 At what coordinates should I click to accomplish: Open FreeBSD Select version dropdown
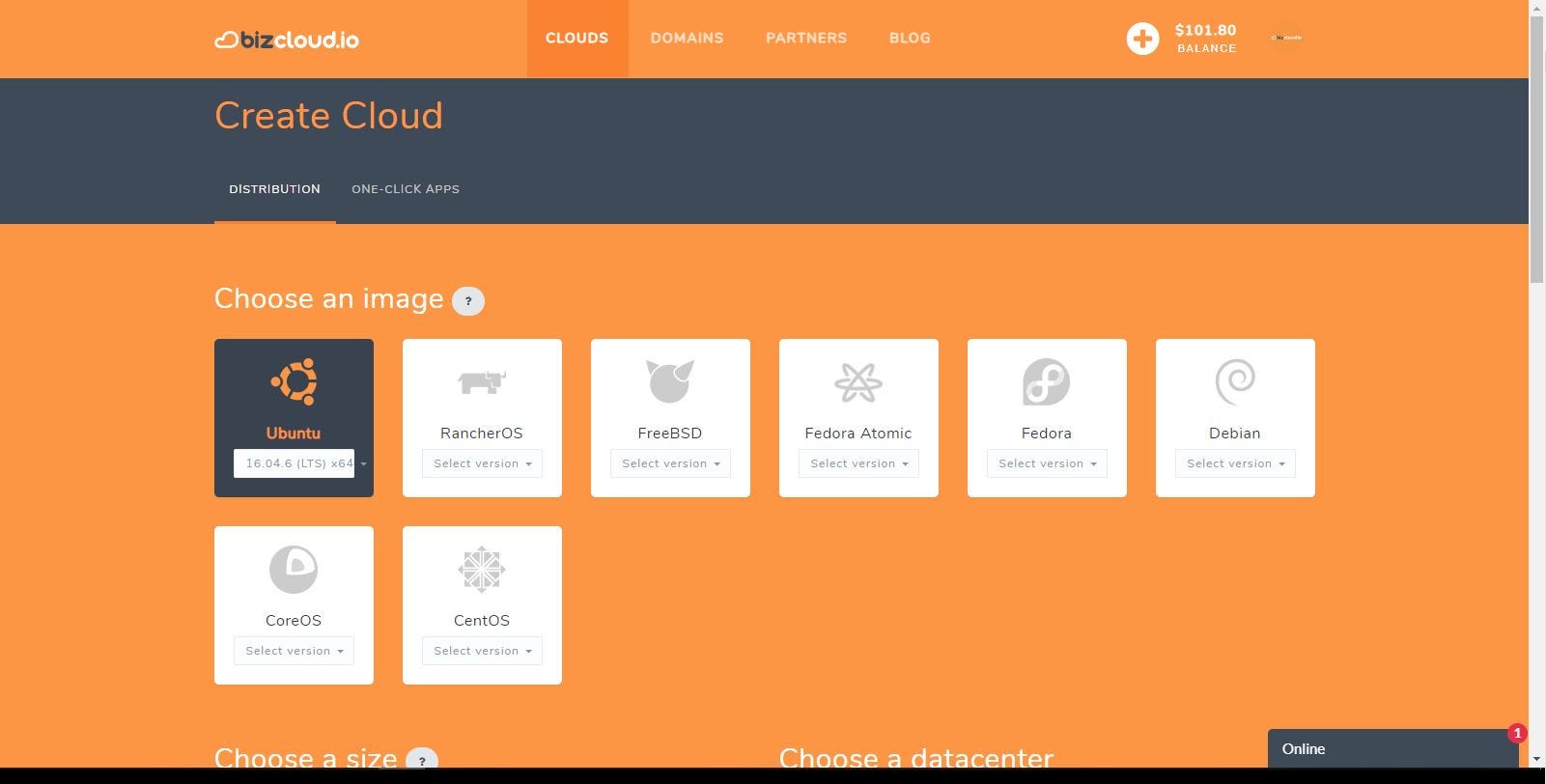pyautogui.click(x=670, y=463)
